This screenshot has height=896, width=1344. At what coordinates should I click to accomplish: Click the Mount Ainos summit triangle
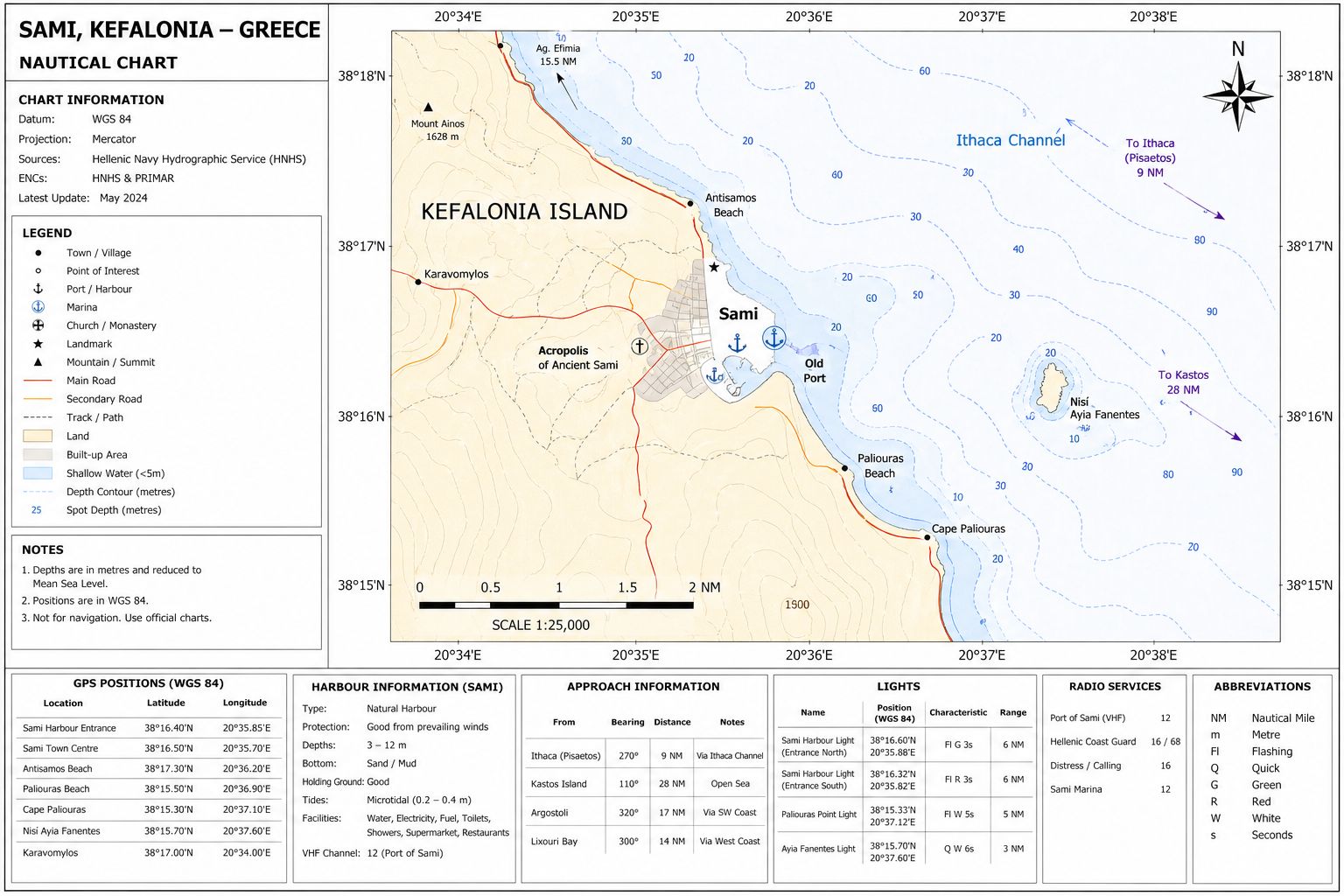[x=428, y=107]
